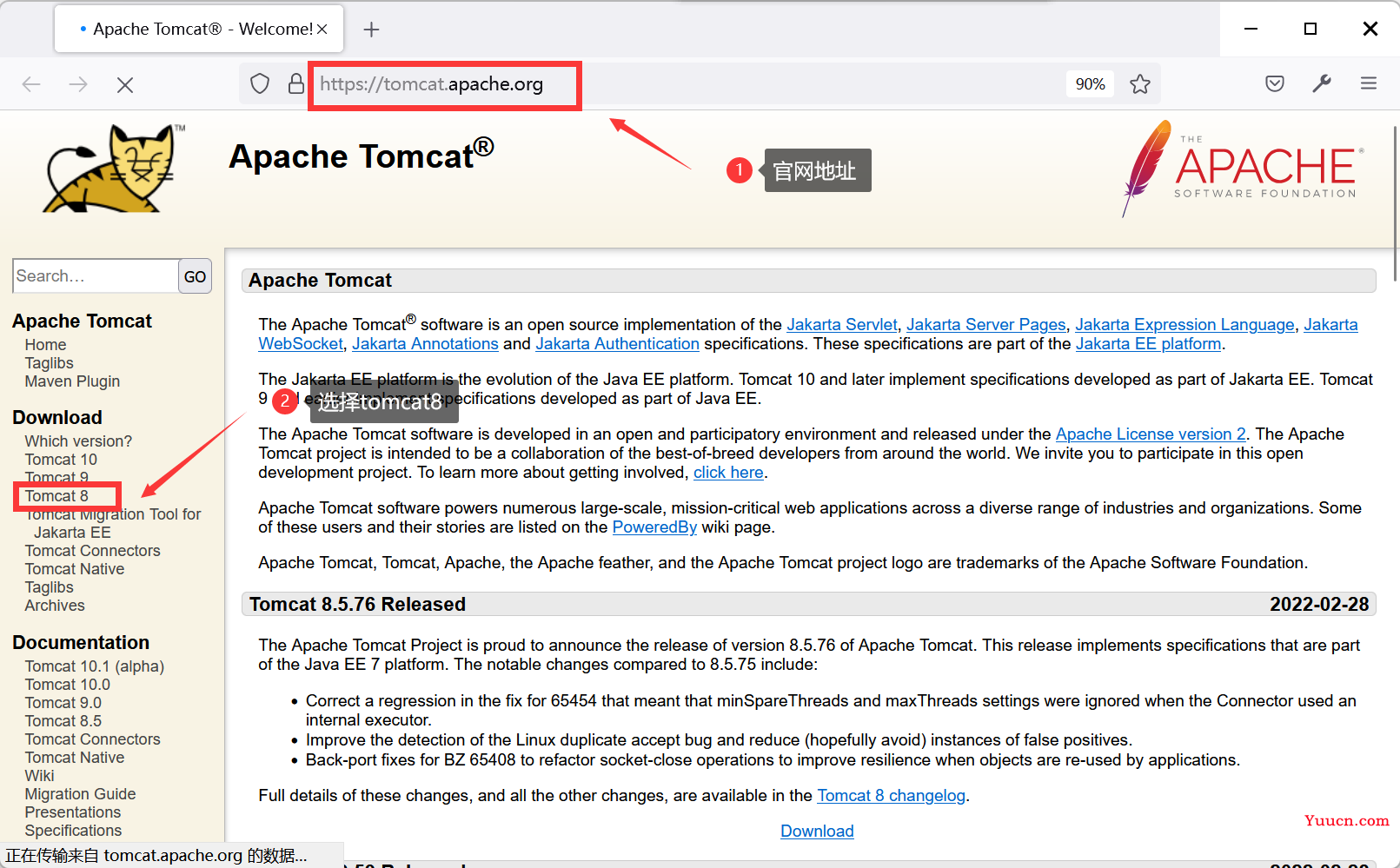Open Tomcat 8.5 documentation link
Image resolution: width=1400 pixels, height=868 pixels.
click(x=63, y=721)
